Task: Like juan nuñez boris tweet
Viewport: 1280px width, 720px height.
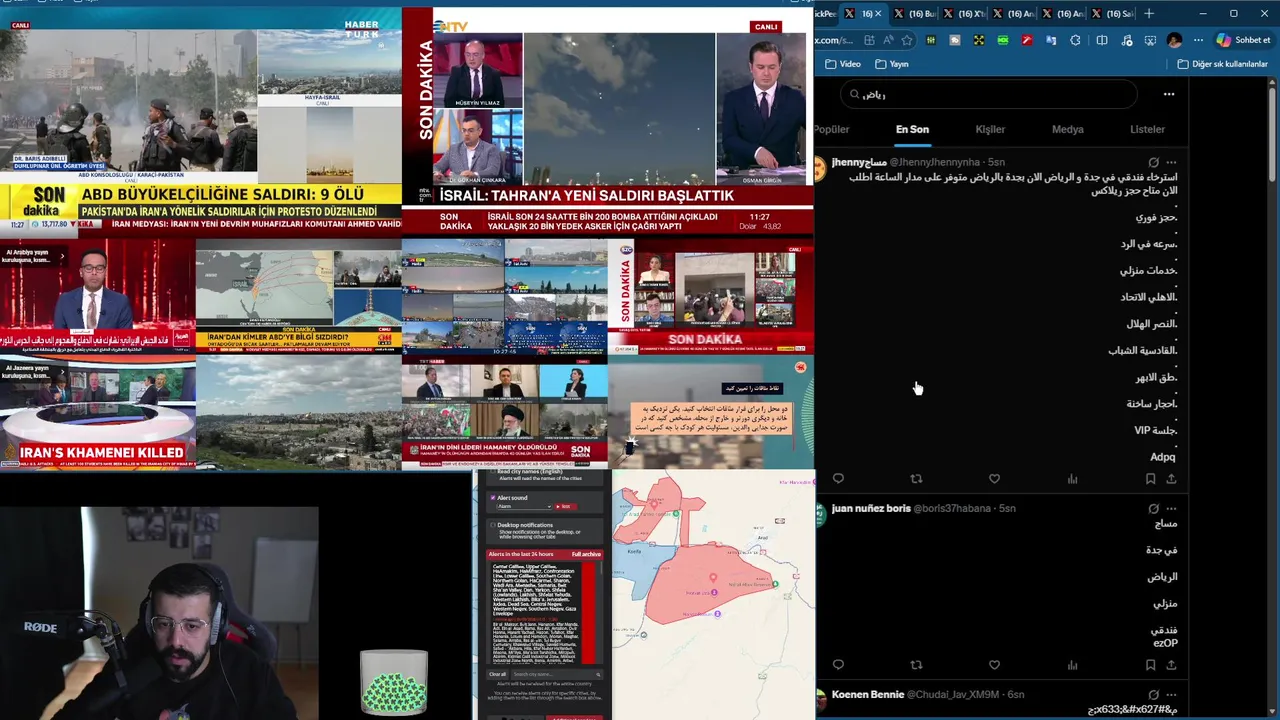Action: pyautogui.click(x=994, y=665)
